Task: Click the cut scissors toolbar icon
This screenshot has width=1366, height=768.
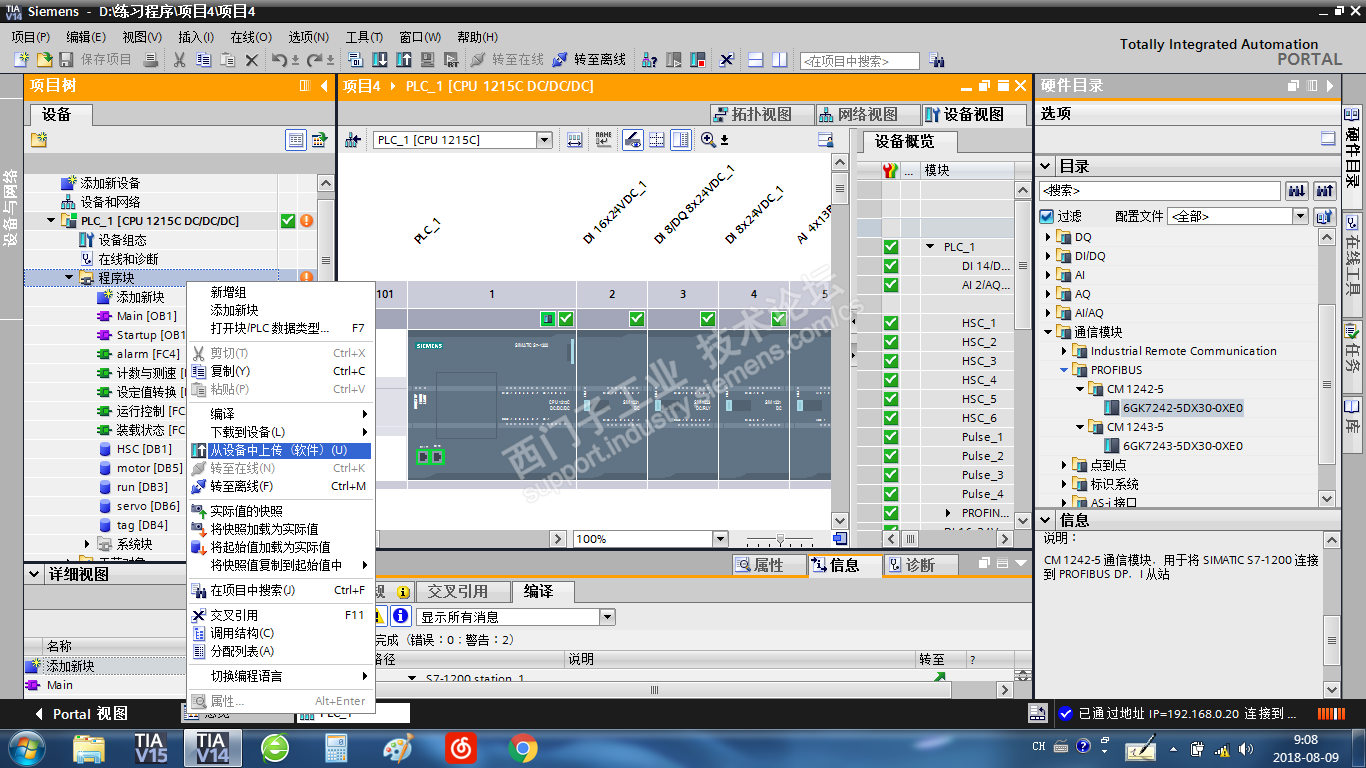Action: click(x=179, y=60)
